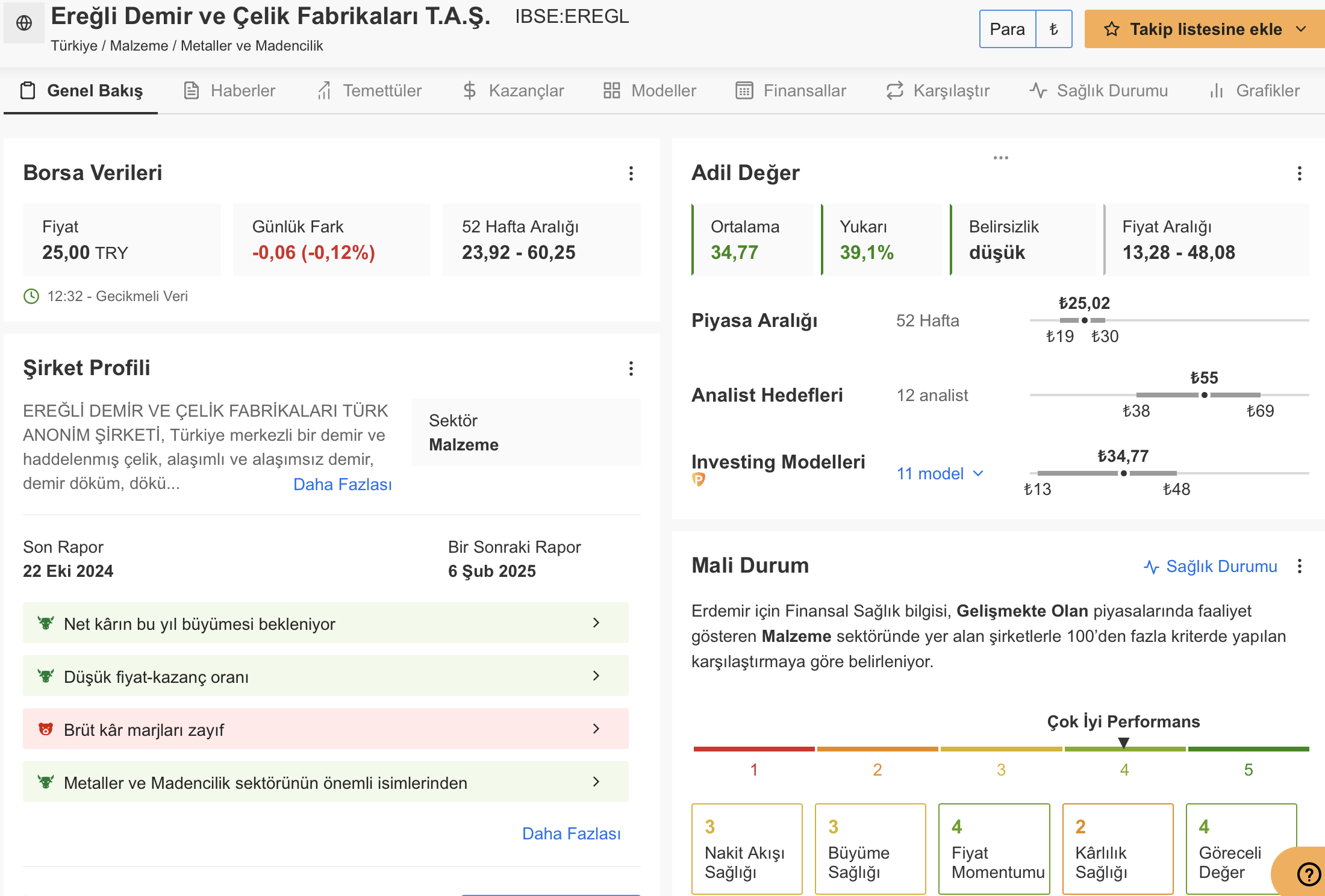Click the pulse icon beside Sağlık Durumu link

1151,567
